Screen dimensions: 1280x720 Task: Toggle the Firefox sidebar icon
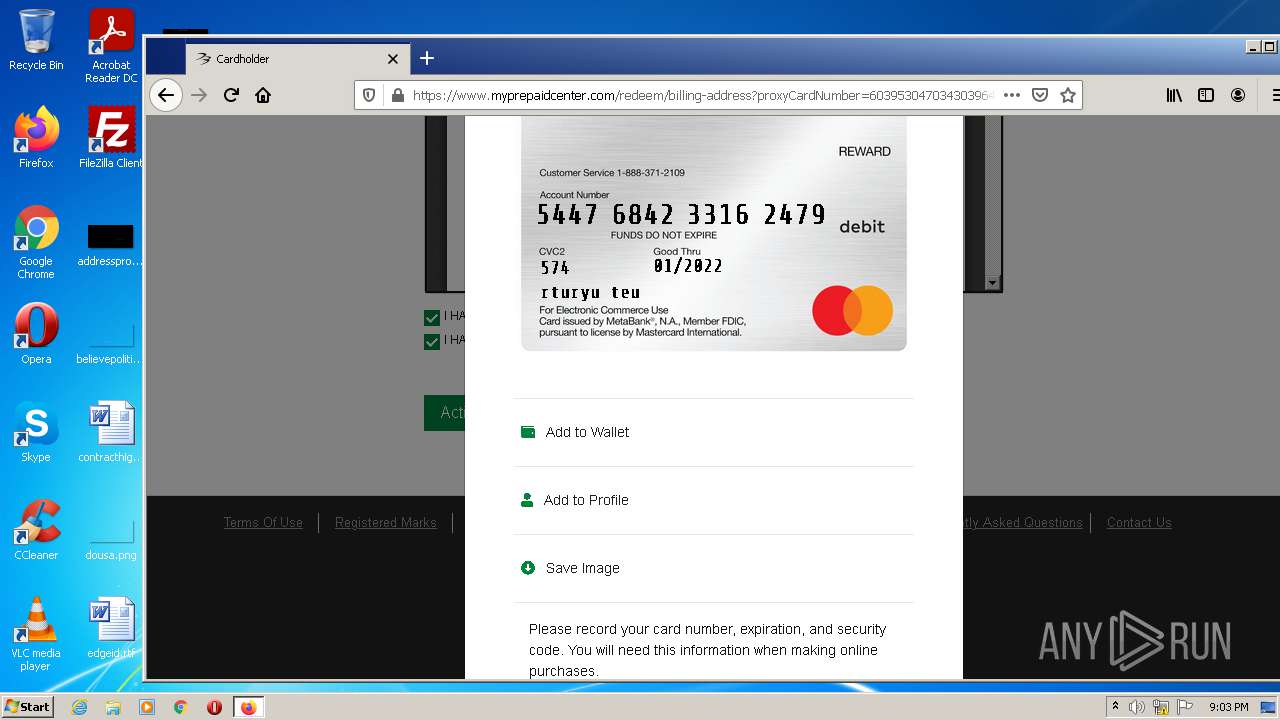click(1206, 95)
